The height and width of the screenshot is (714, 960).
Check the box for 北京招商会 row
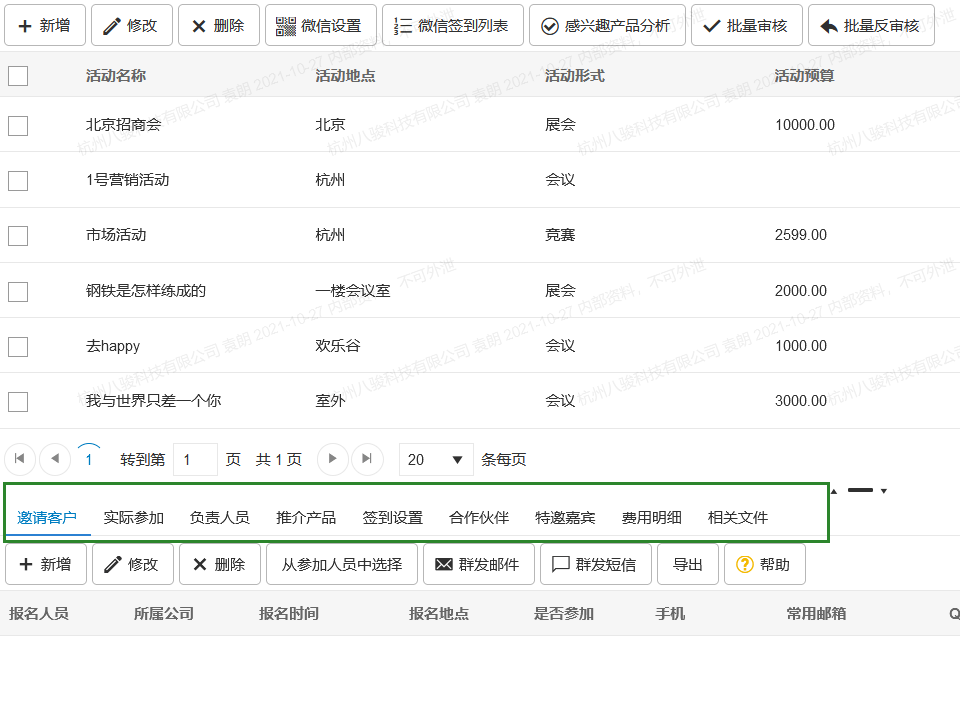(x=18, y=126)
